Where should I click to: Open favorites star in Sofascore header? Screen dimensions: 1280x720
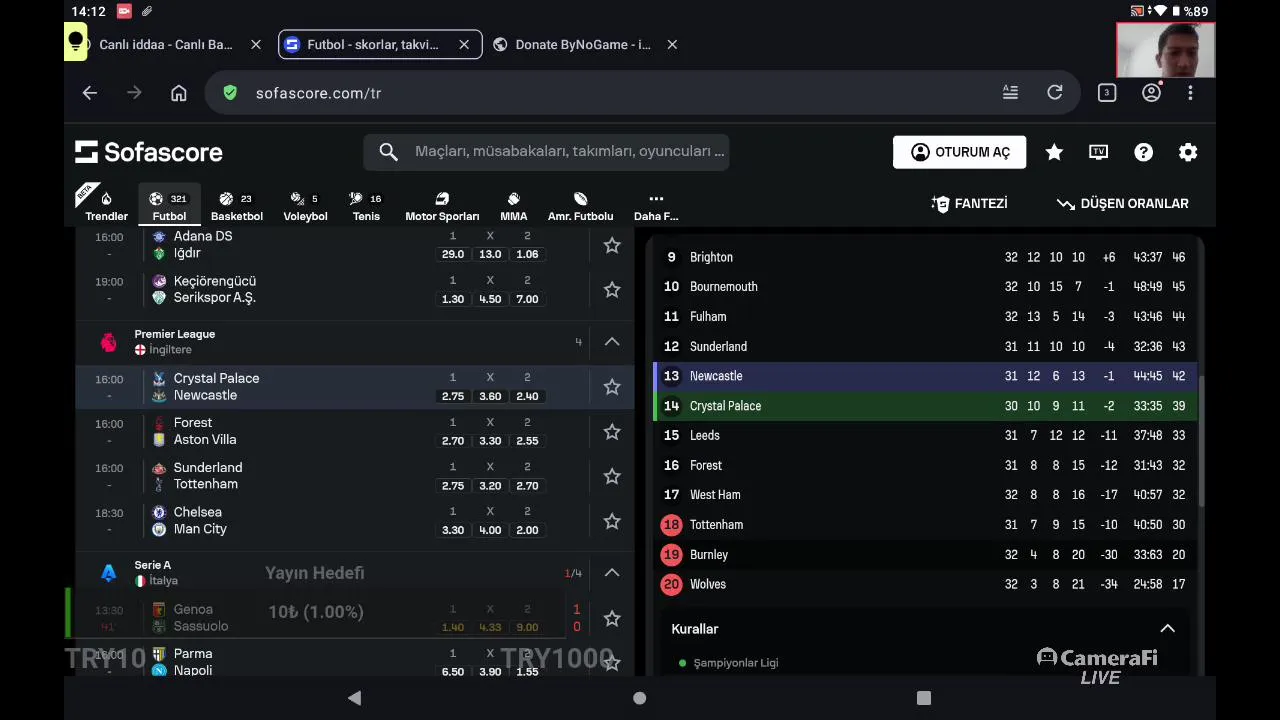[1054, 152]
